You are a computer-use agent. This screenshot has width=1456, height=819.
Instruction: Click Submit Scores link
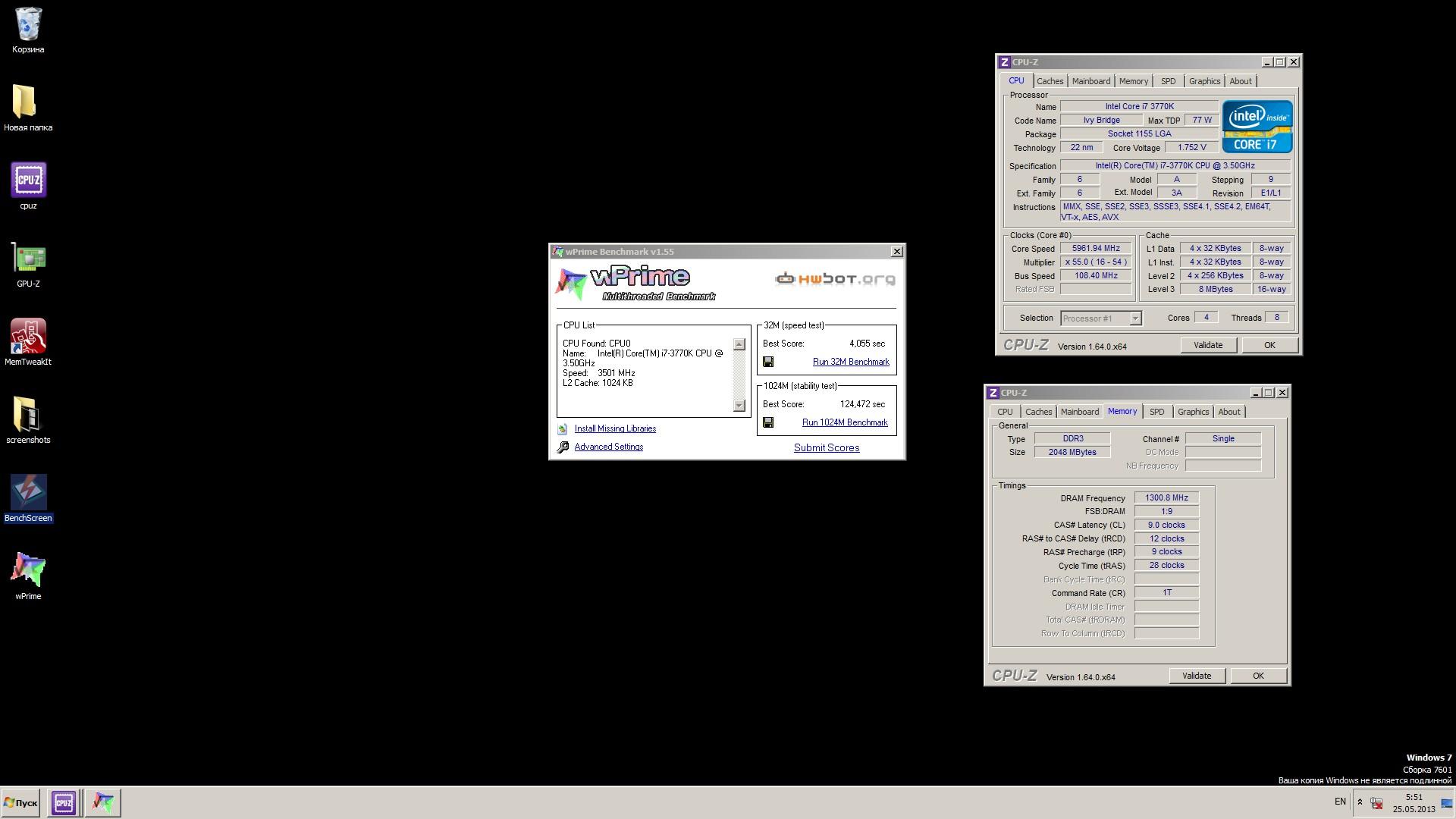(827, 448)
